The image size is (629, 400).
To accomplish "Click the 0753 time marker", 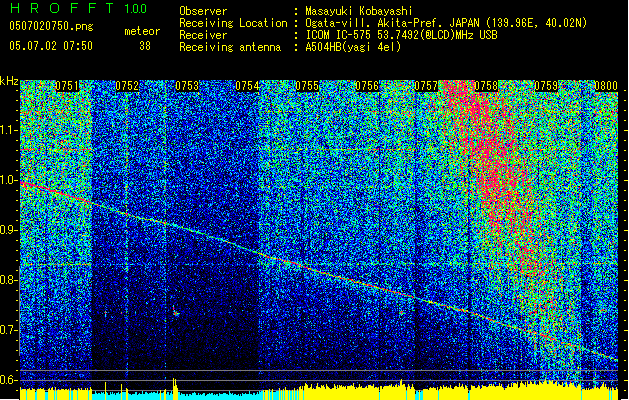I will pyautogui.click(x=187, y=86).
